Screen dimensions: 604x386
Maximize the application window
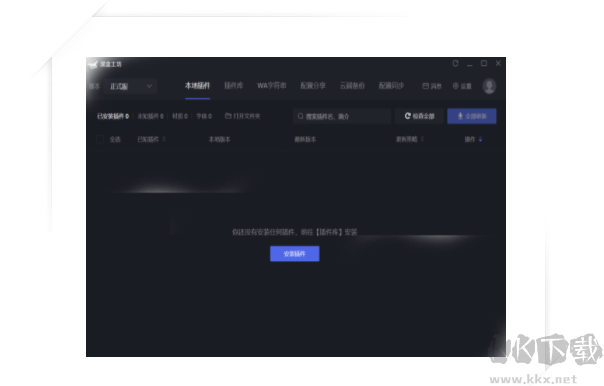(x=484, y=63)
